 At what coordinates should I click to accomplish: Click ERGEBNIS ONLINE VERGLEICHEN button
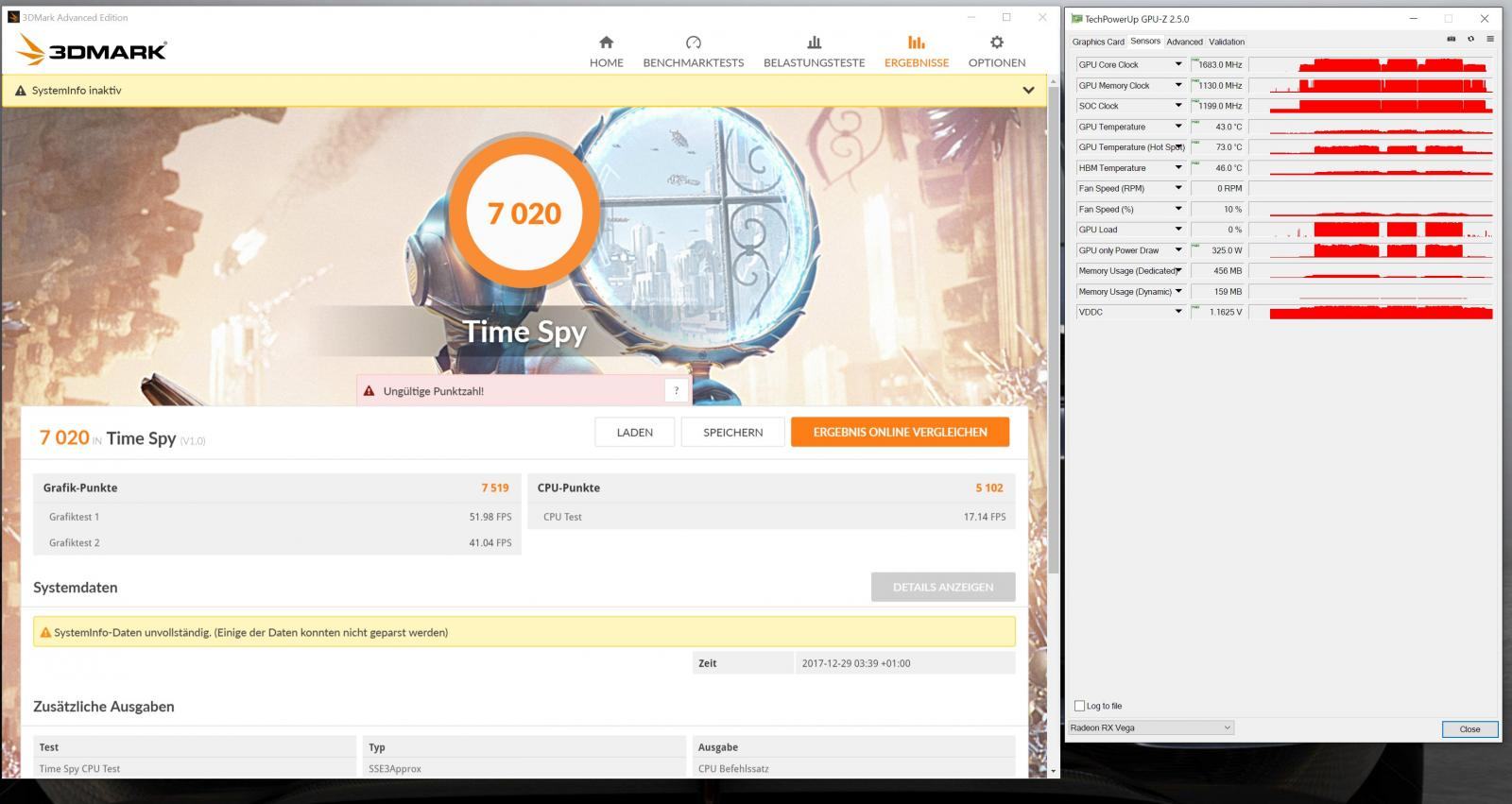tap(900, 432)
